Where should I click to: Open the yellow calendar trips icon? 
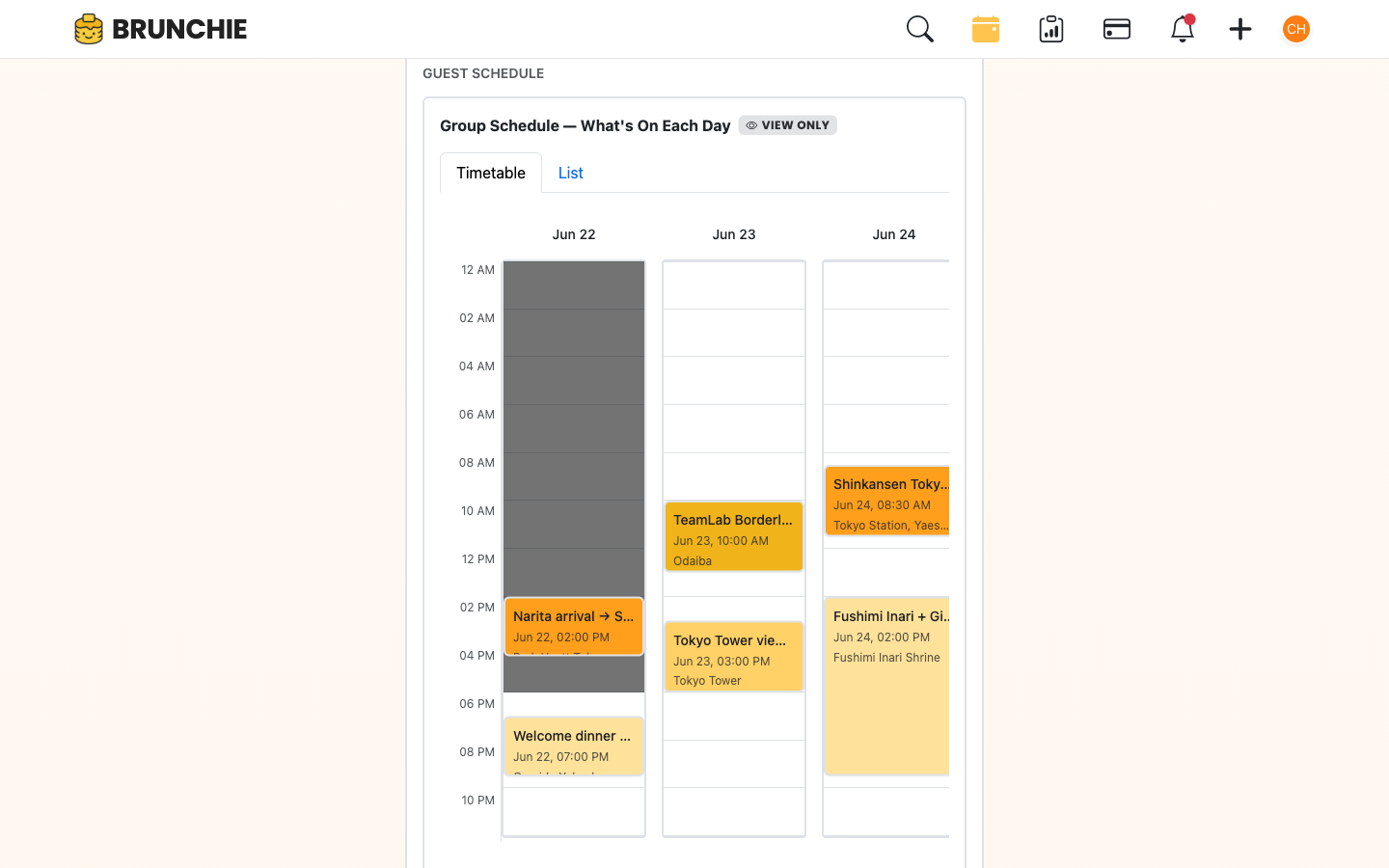986,29
